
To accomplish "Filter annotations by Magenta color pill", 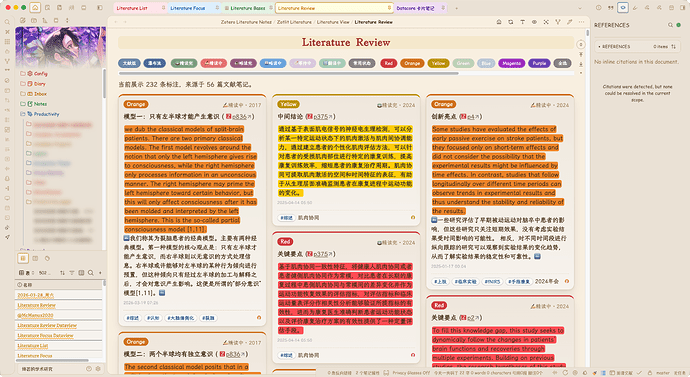I will 511,63.
